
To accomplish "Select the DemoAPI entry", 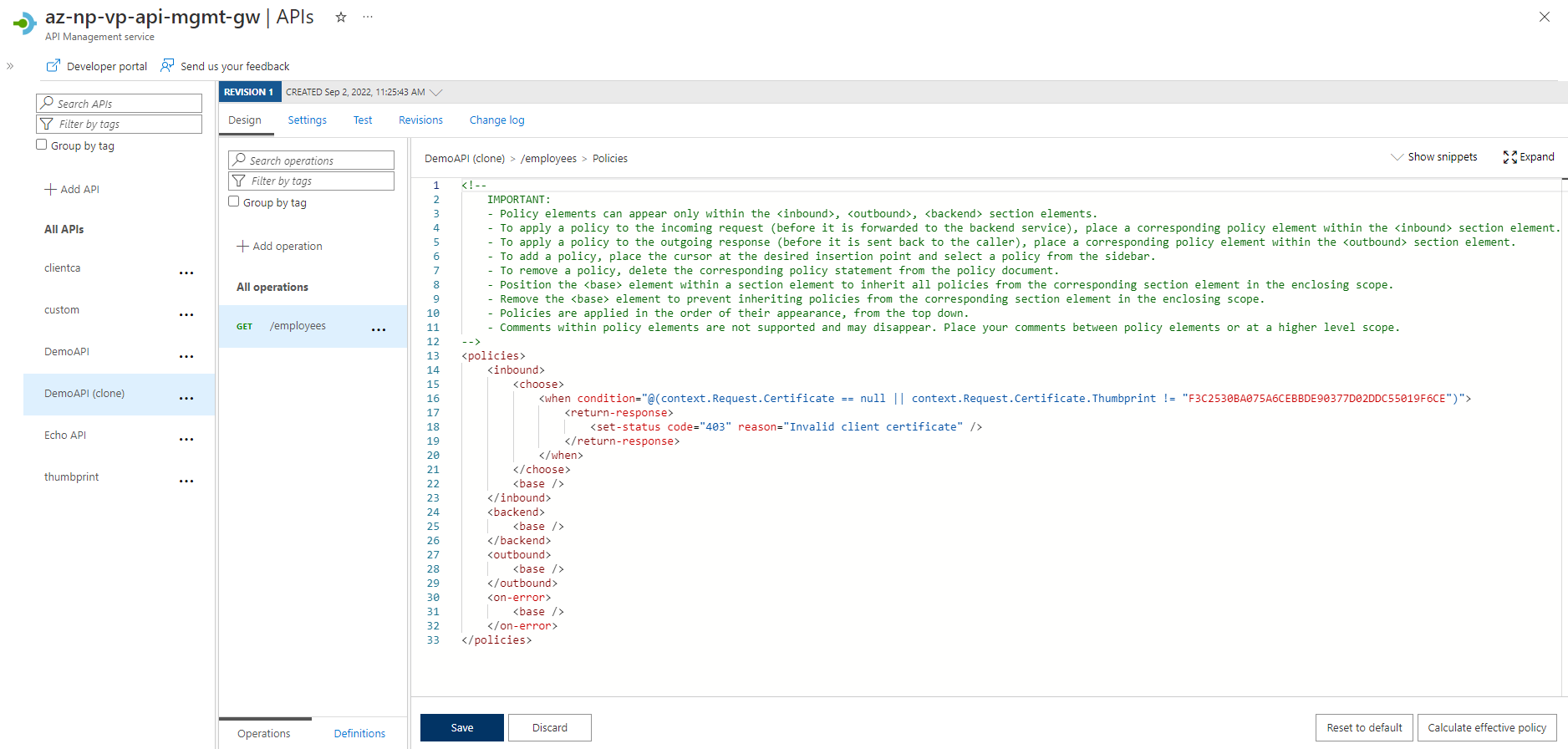I will point(67,352).
